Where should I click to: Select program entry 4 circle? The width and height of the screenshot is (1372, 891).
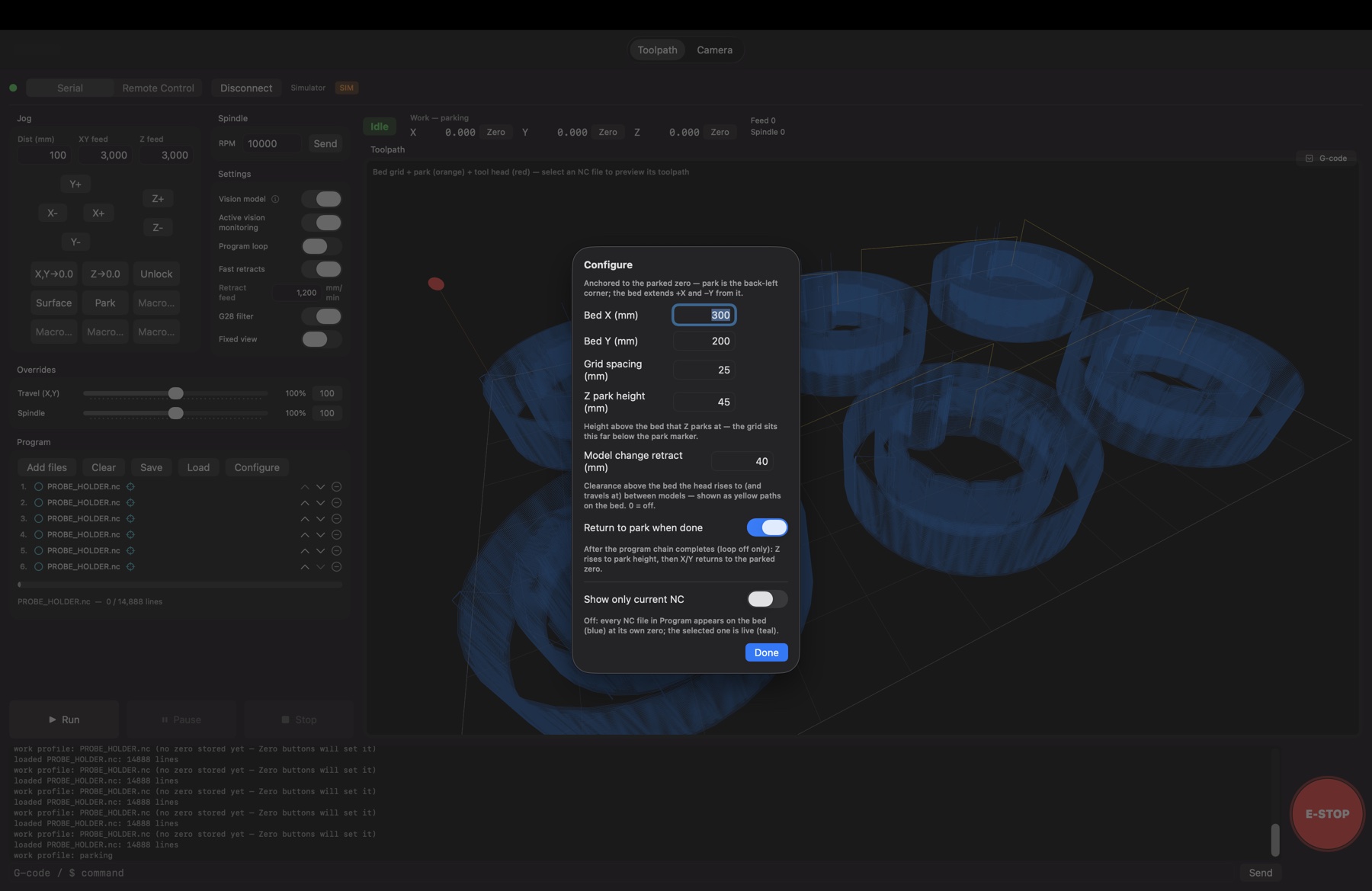[x=38, y=534]
